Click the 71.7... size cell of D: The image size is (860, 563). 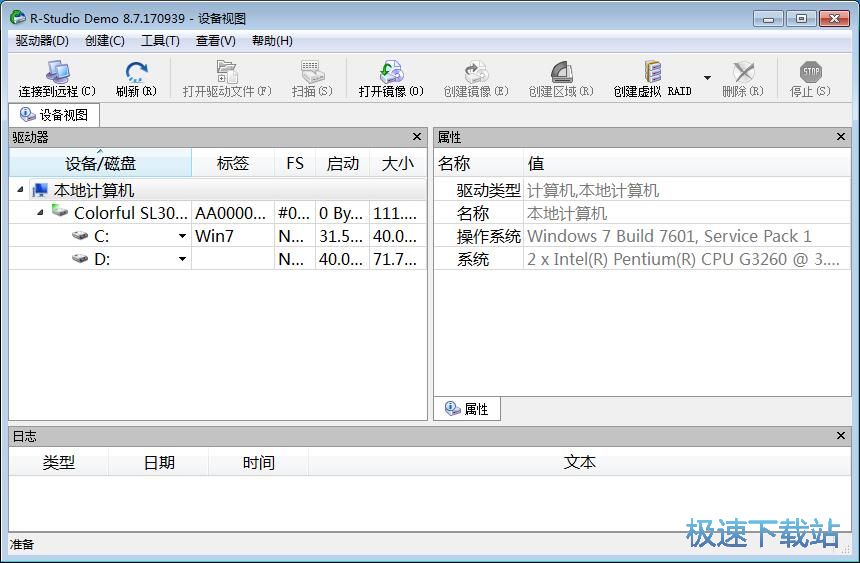pos(398,258)
